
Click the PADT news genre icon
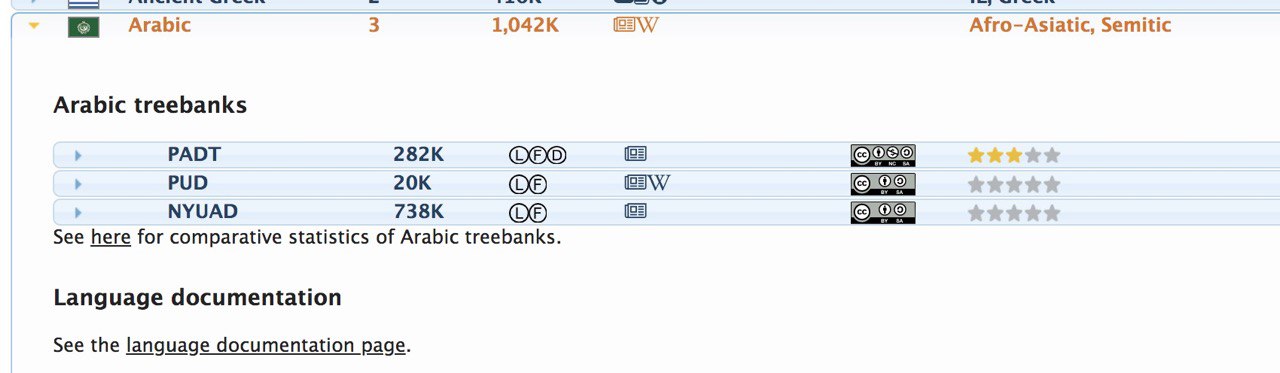tap(635, 154)
